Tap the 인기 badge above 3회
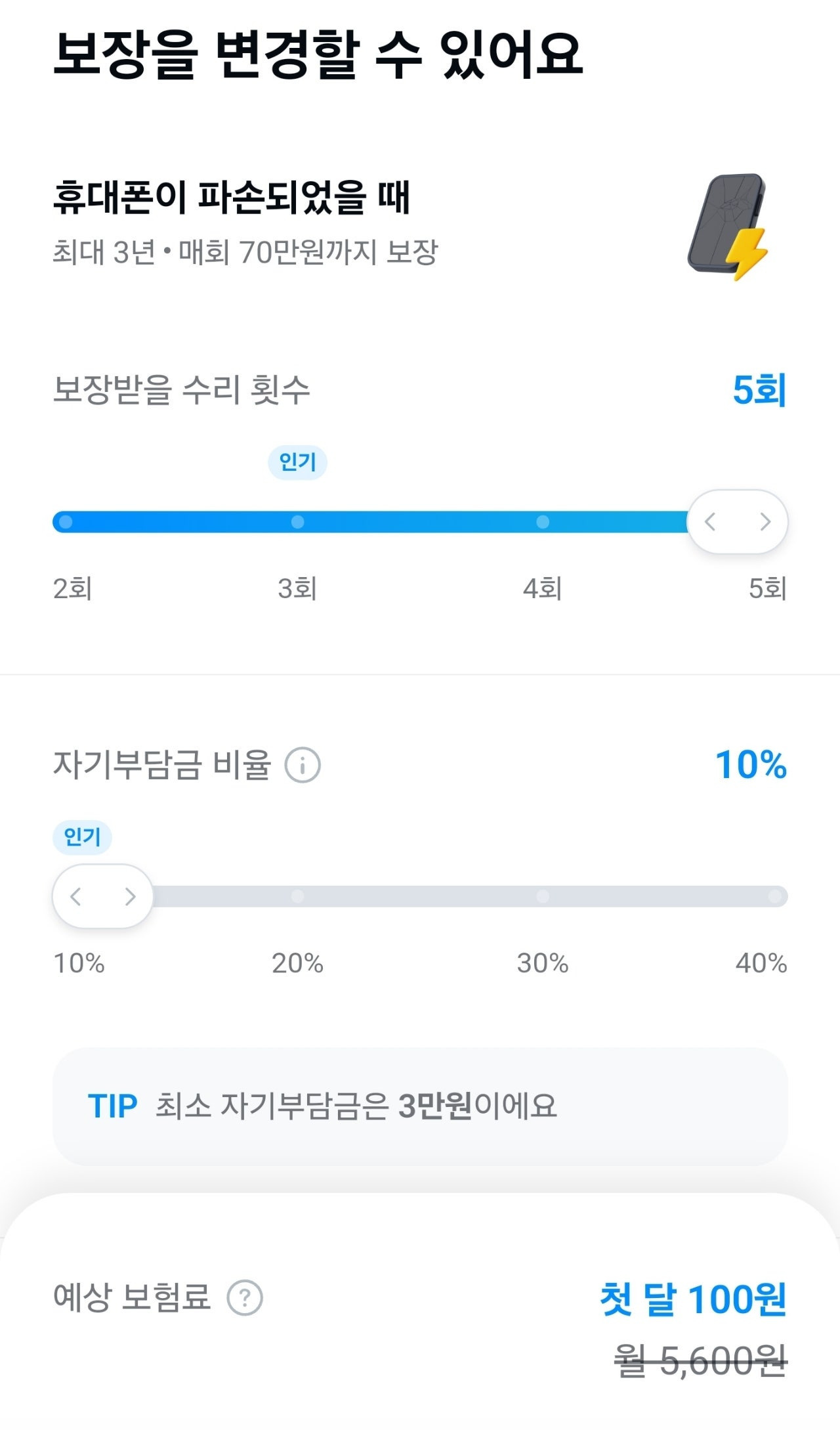 (x=297, y=462)
